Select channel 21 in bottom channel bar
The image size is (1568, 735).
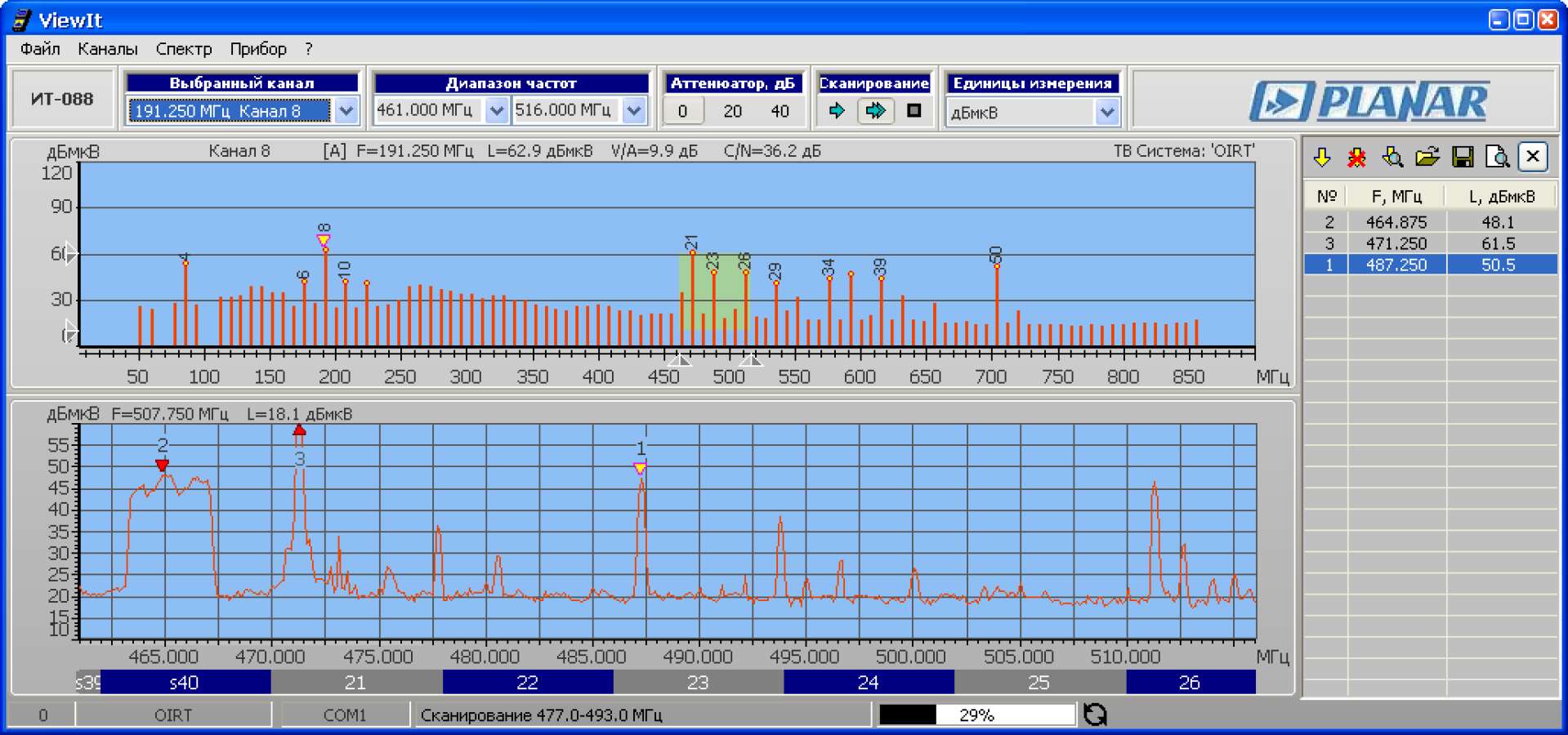click(x=356, y=682)
